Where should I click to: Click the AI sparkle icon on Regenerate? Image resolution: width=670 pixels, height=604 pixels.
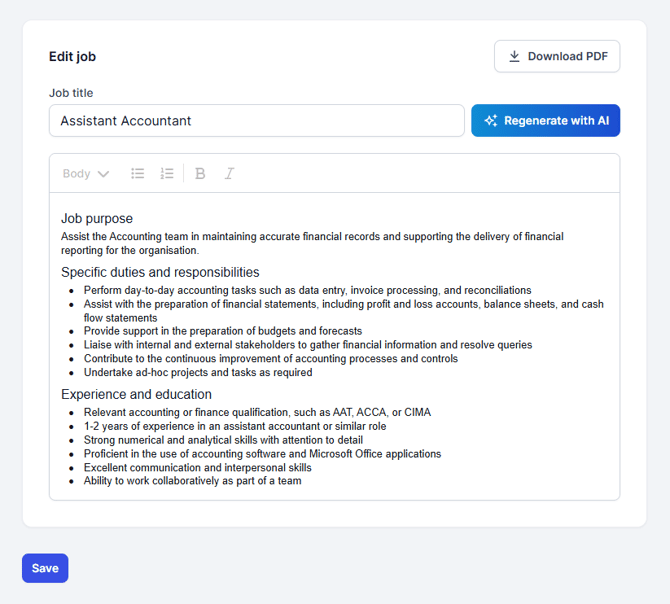click(490, 121)
